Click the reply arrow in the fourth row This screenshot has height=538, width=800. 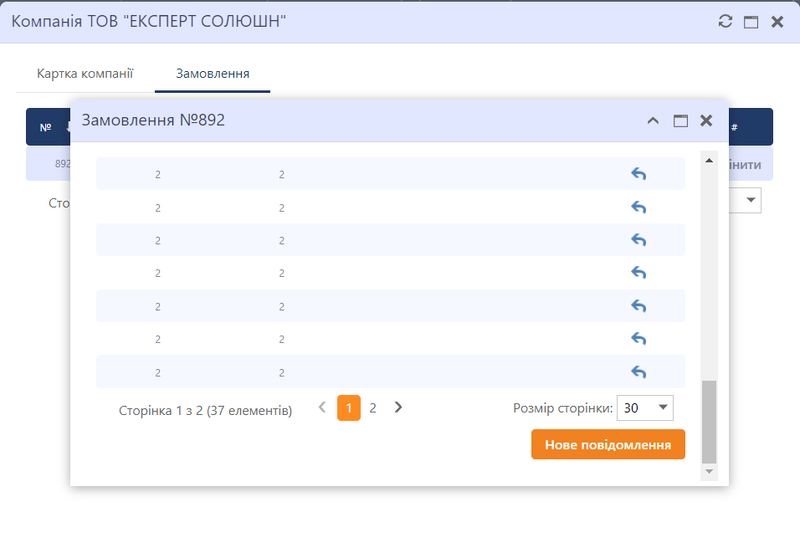(x=639, y=273)
